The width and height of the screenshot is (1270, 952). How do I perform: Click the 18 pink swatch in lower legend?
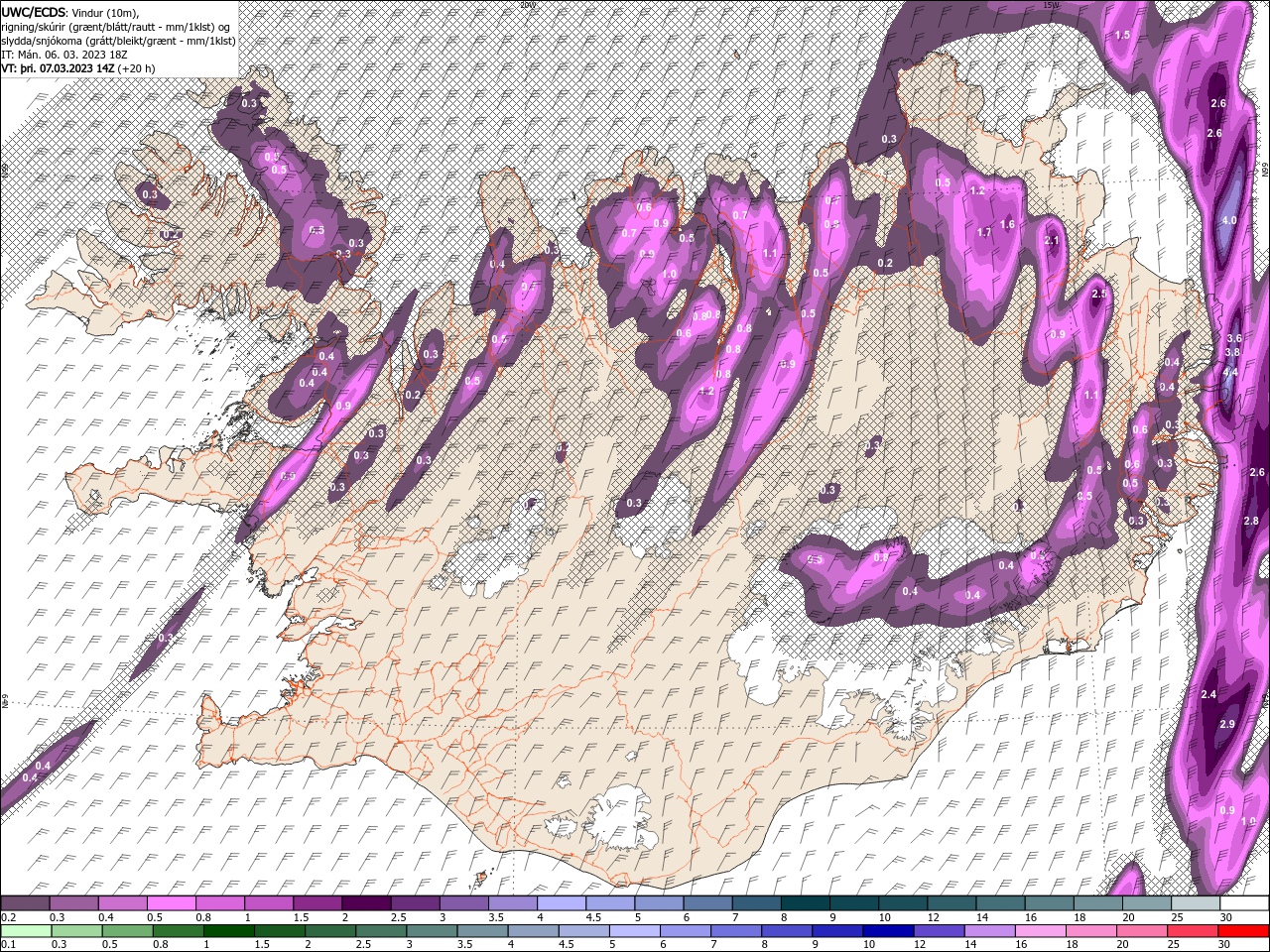1091,931
